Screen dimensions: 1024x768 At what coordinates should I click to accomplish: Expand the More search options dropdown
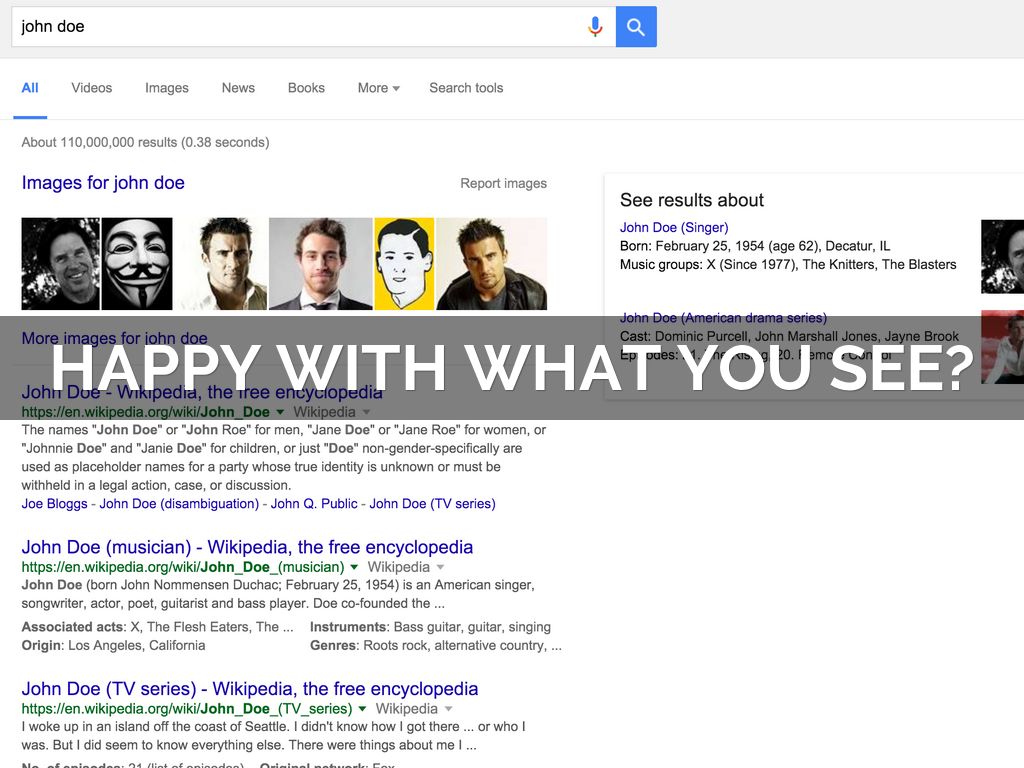[378, 88]
